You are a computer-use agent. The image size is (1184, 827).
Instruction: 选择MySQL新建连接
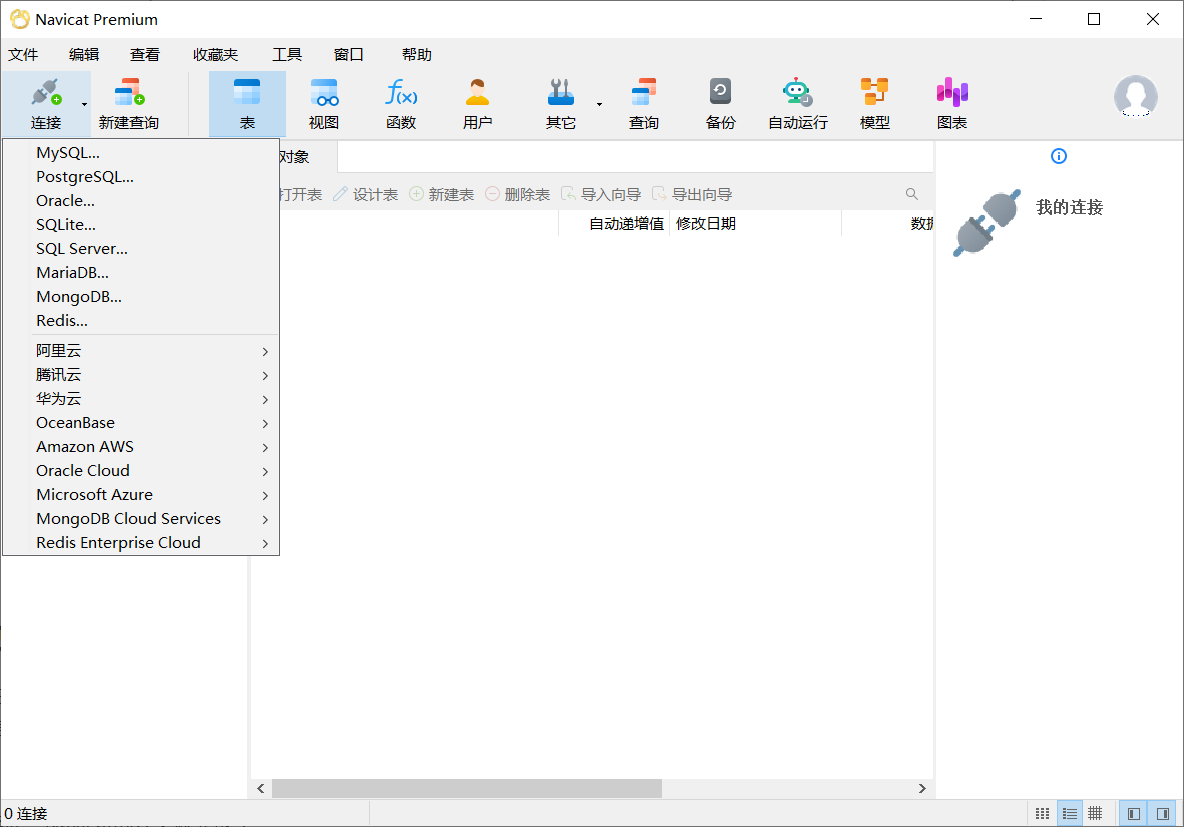click(x=66, y=152)
